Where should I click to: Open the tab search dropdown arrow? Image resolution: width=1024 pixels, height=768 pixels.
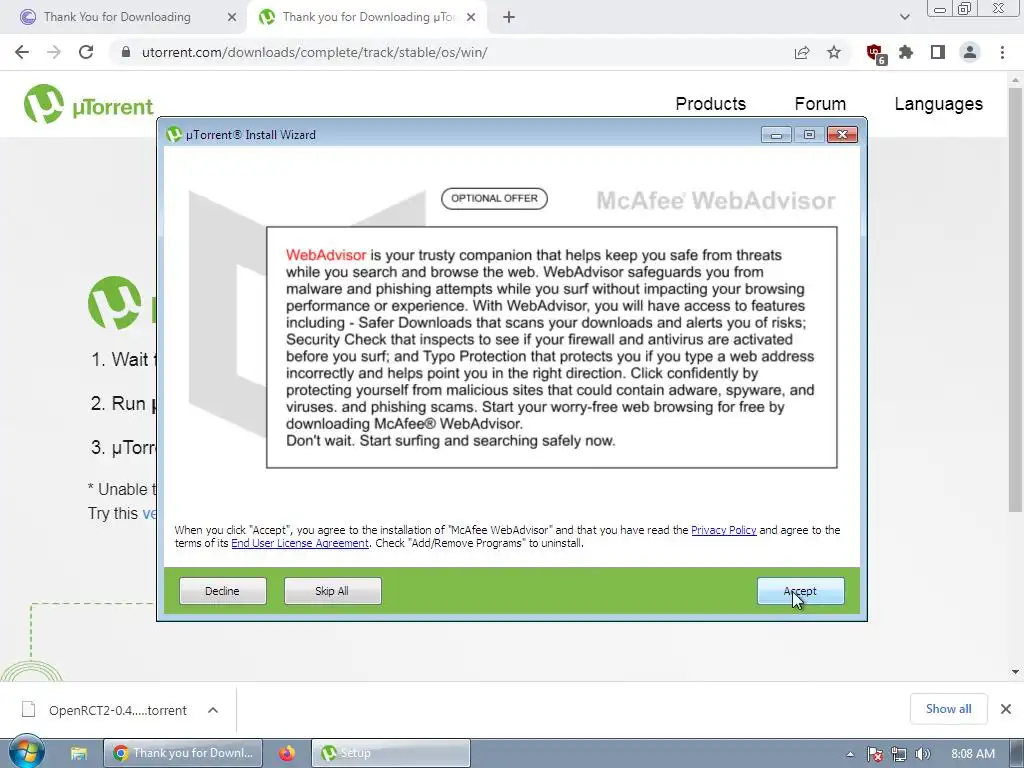(x=904, y=17)
